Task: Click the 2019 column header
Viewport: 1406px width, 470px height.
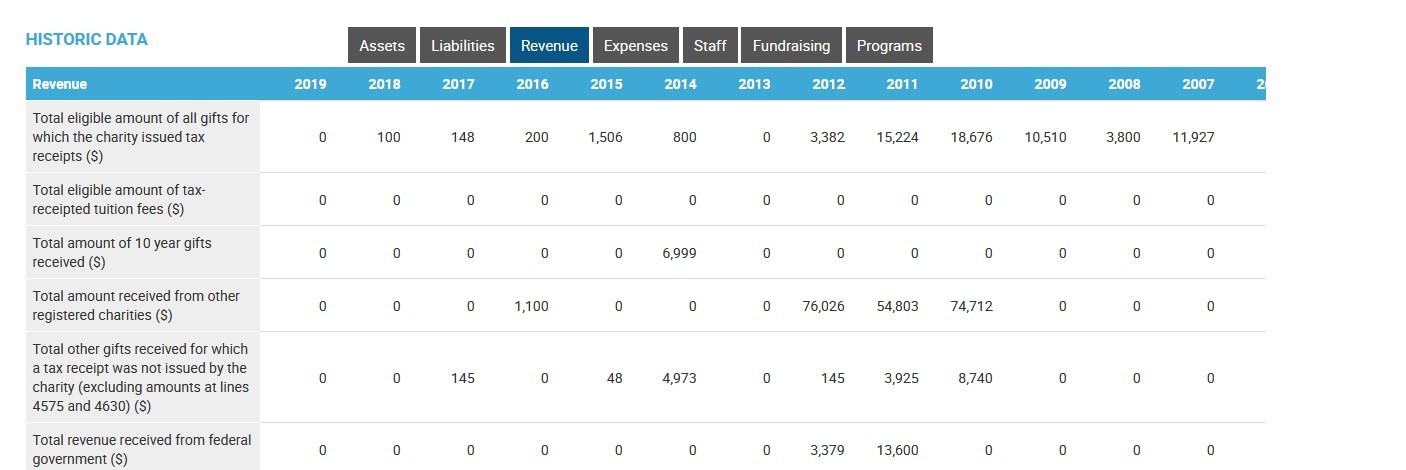Action: [x=311, y=84]
